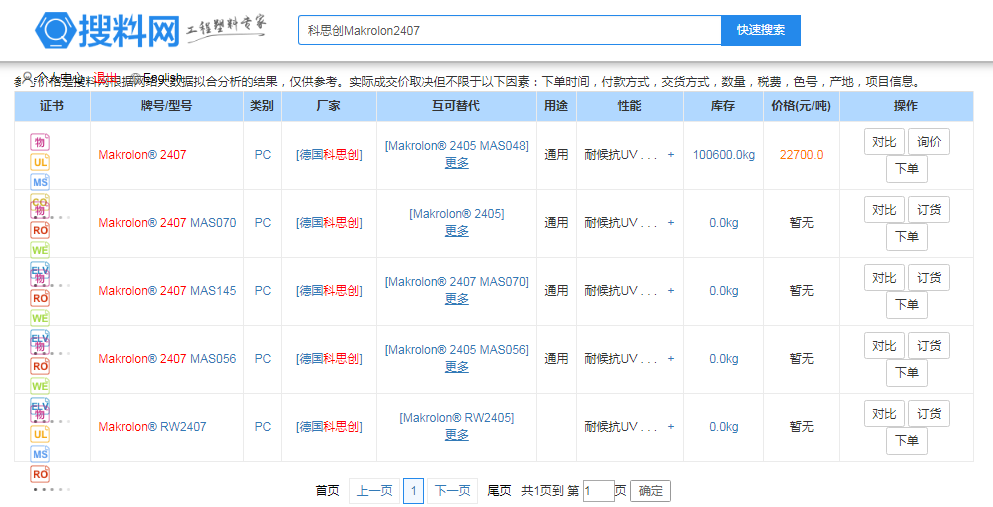
Task: Go to 下一页 in pagination
Action: click(452, 491)
